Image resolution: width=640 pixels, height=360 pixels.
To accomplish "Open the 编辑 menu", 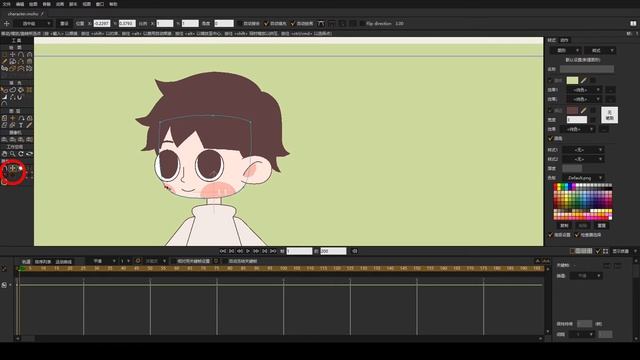I will [20, 4].
